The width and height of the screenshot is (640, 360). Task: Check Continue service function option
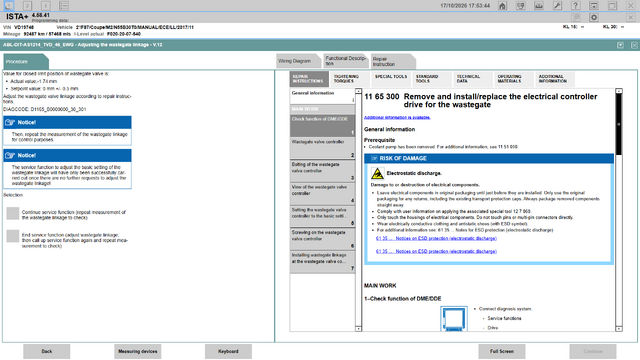(x=13, y=213)
